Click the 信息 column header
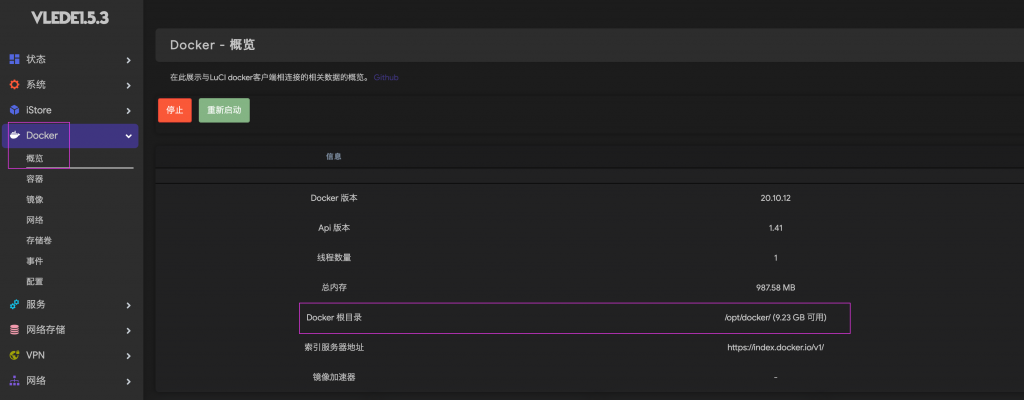Viewport: 1024px width, 400px height. [334, 157]
